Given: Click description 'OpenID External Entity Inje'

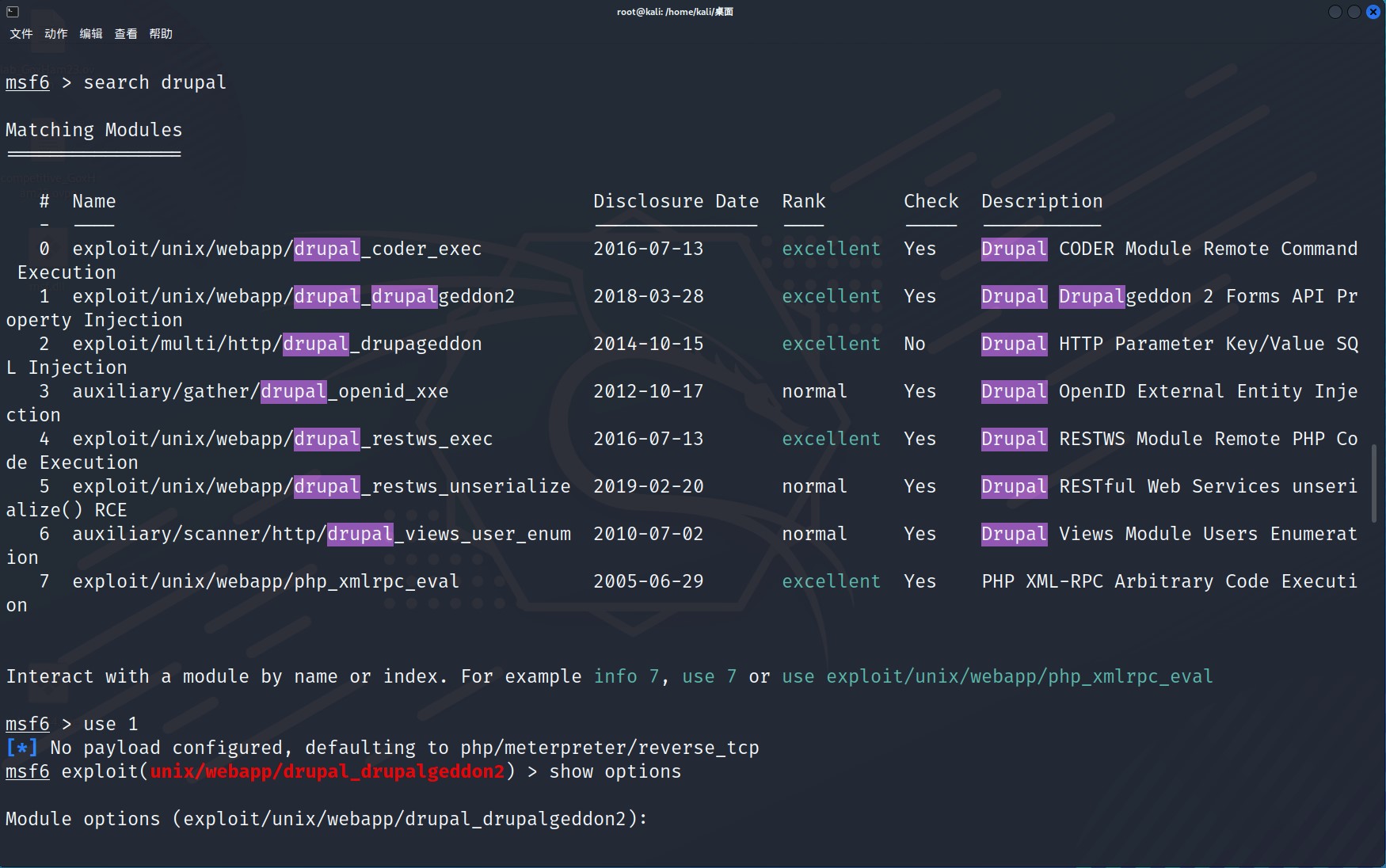Looking at the screenshot, I should 1209,391.
